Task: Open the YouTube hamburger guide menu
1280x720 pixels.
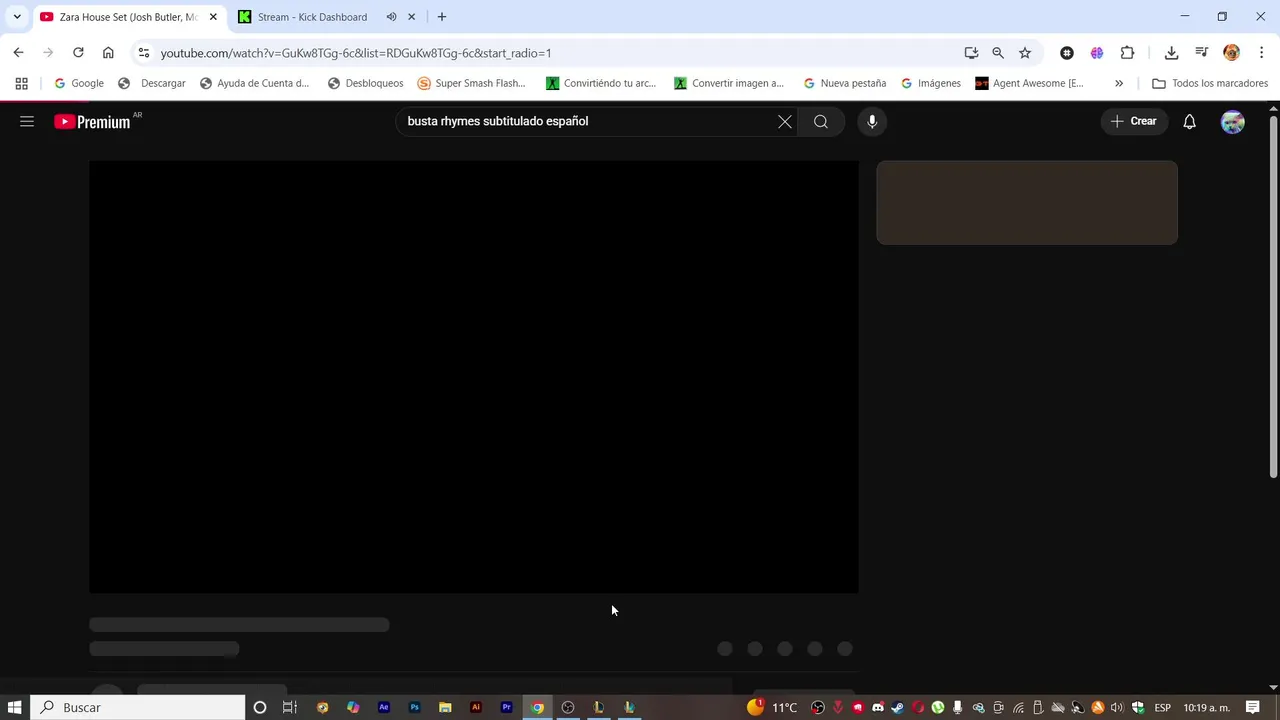Action: 27,121
